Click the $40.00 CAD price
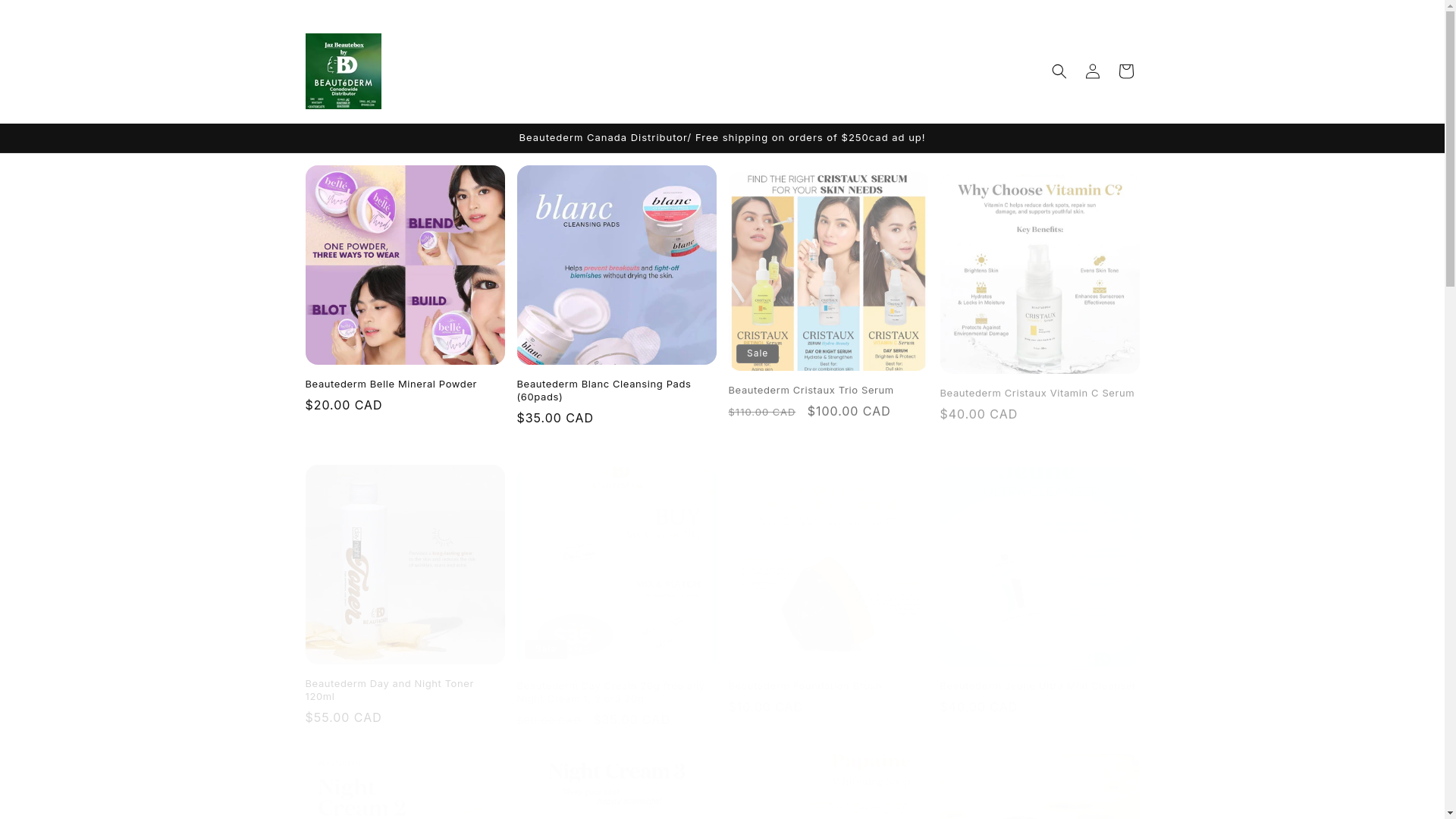 [978, 414]
